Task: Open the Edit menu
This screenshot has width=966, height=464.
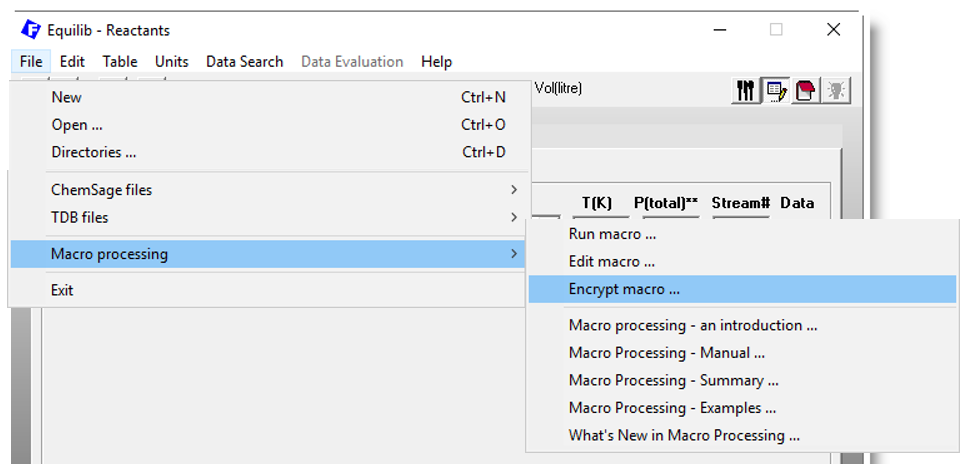Action: pyautogui.click(x=72, y=62)
